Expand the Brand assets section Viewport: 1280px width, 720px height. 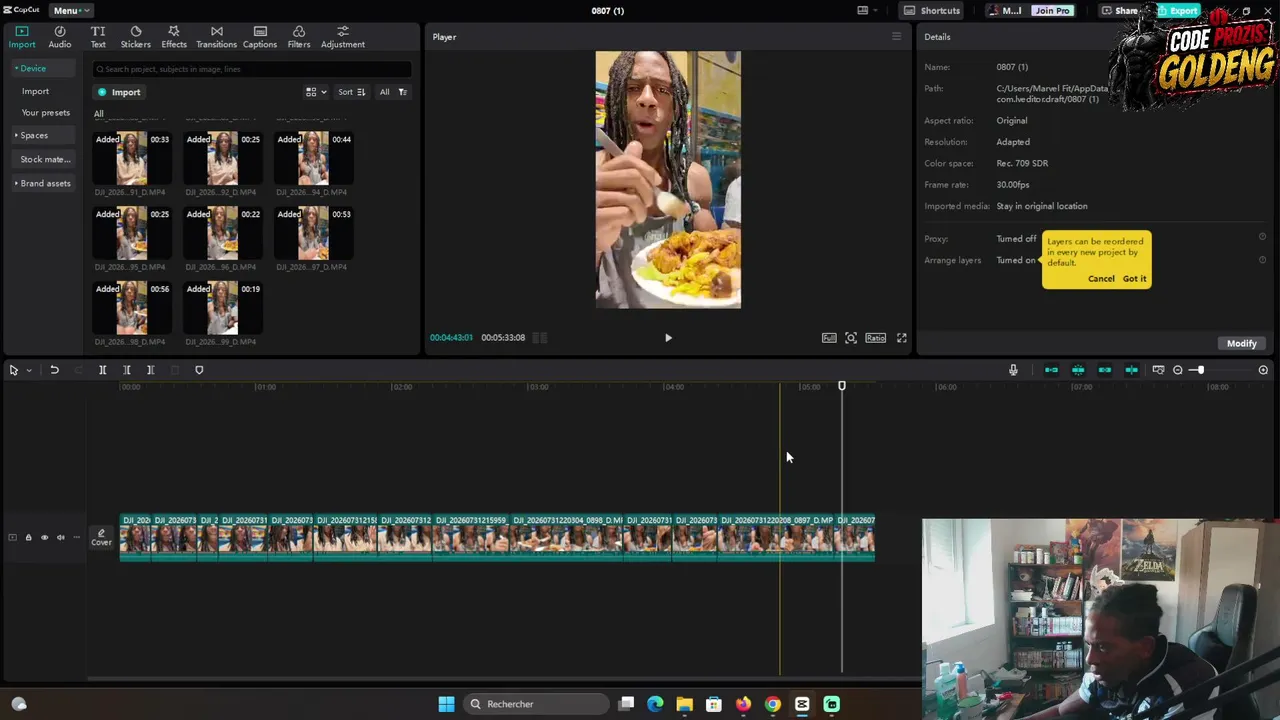[x=43, y=183]
